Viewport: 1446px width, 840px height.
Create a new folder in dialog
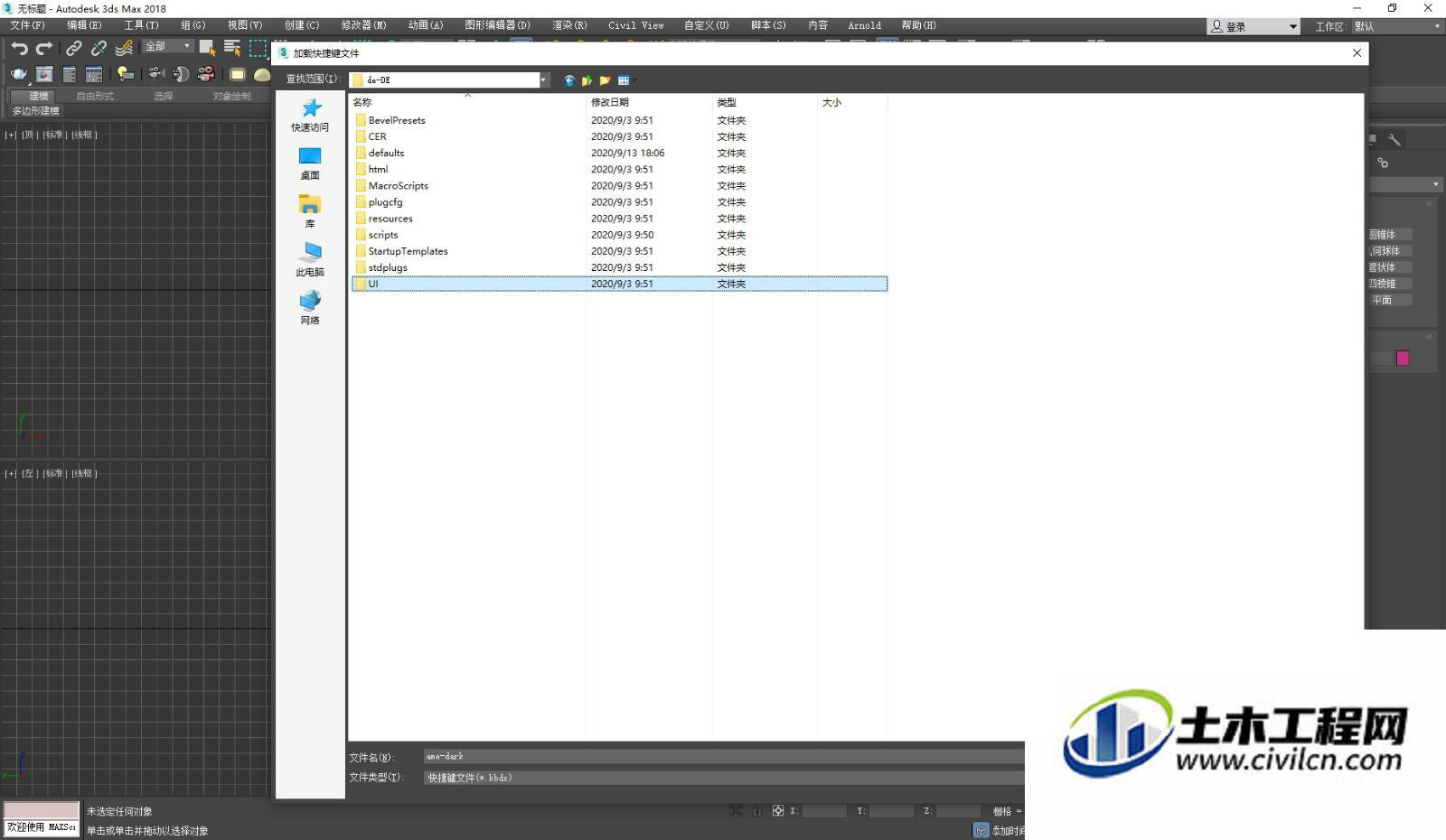[606, 80]
